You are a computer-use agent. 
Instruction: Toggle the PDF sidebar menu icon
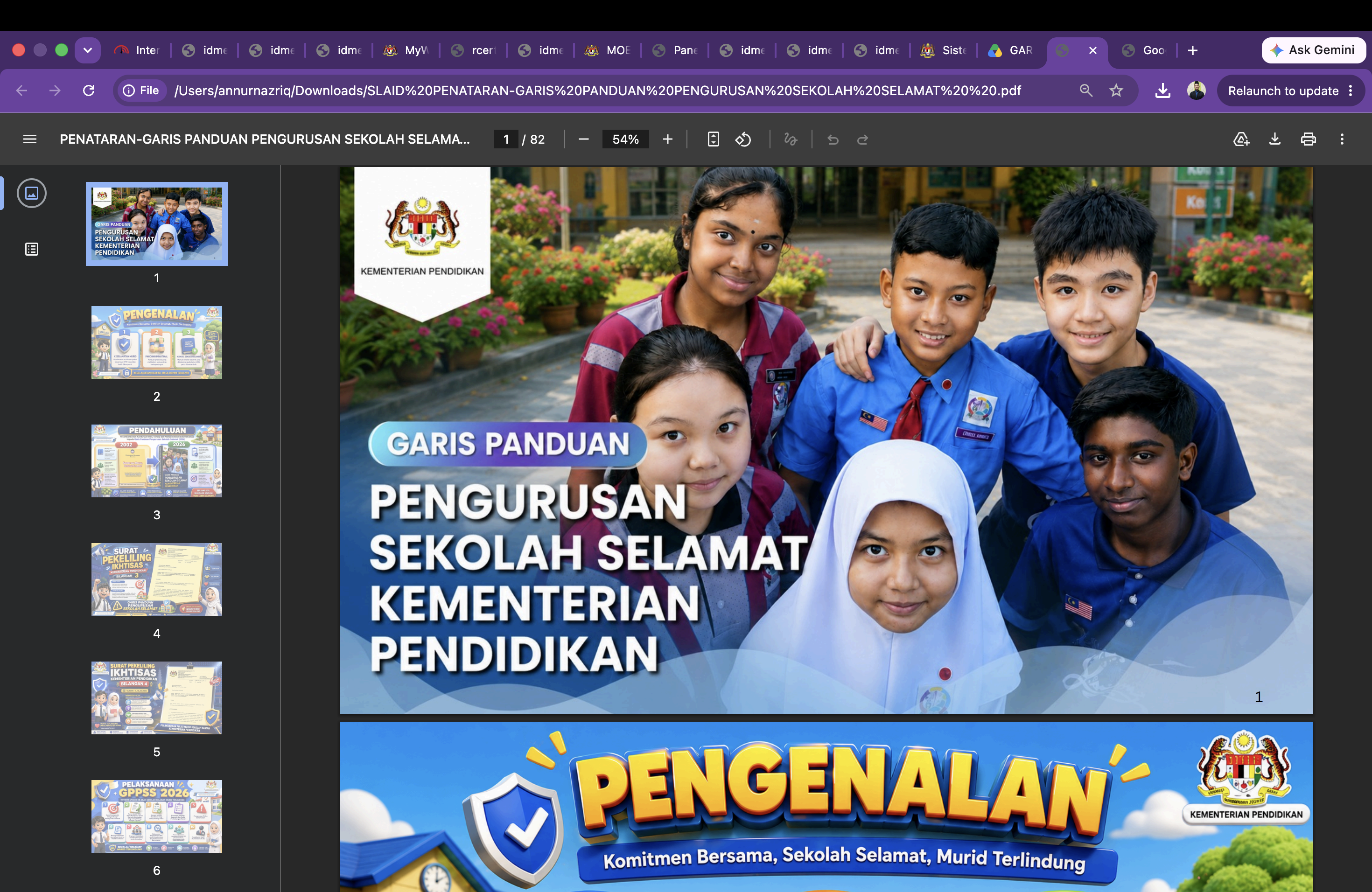(x=29, y=139)
